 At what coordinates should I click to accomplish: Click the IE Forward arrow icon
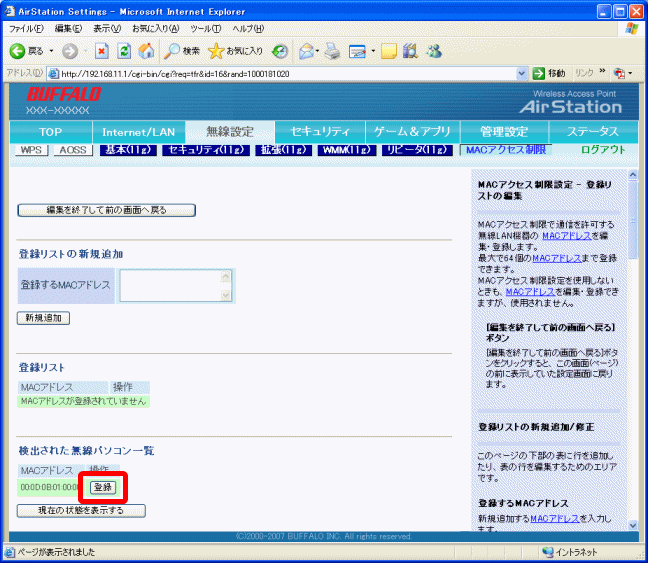pos(70,51)
